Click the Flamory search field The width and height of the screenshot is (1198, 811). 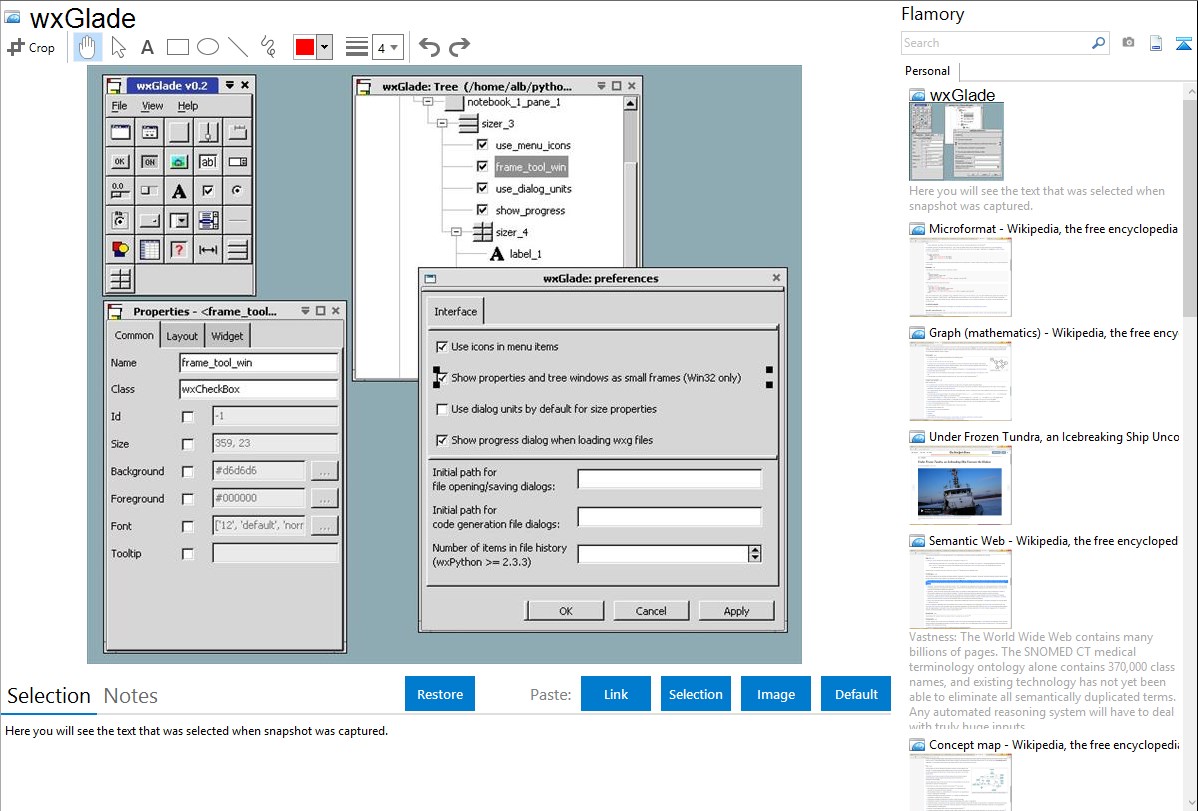click(x=995, y=43)
